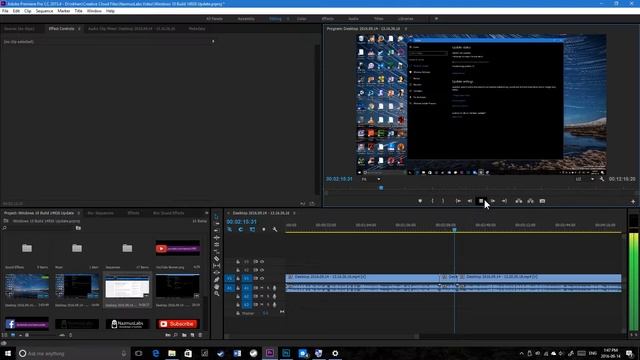Export frame with the camera icon

click(x=542, y=201)
